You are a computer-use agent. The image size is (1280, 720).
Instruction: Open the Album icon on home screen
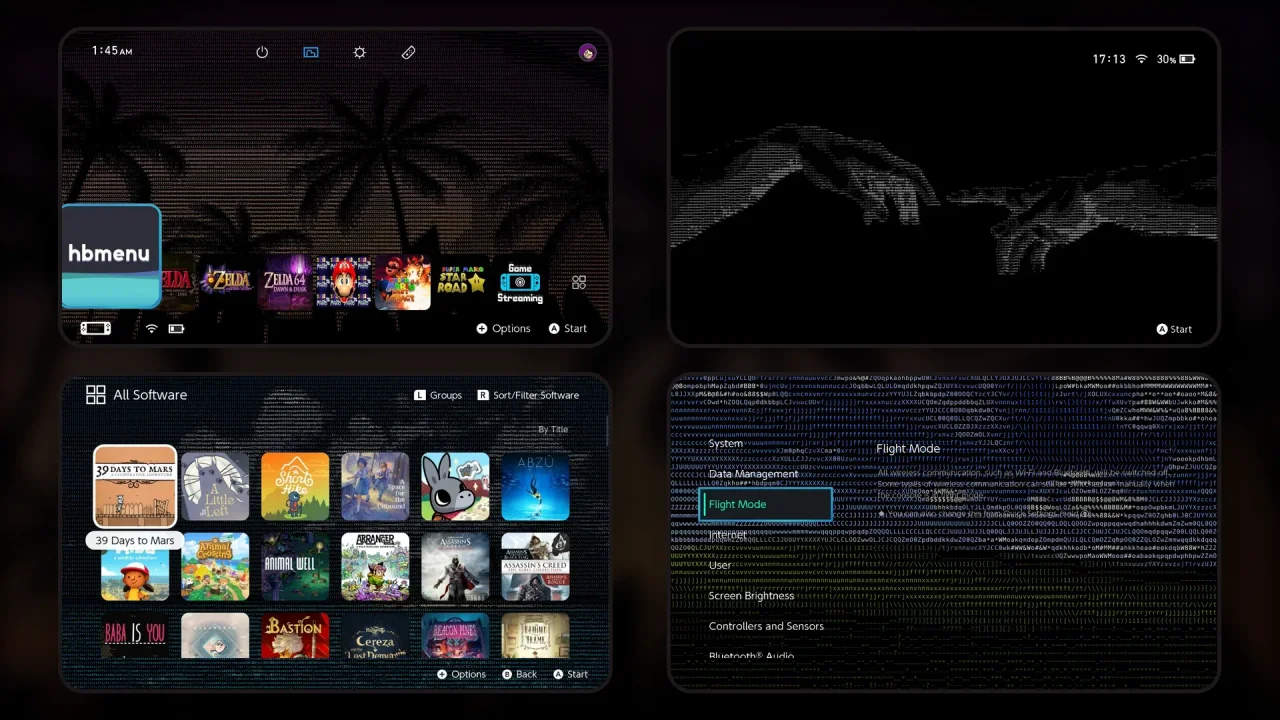[x=311, y=52]
